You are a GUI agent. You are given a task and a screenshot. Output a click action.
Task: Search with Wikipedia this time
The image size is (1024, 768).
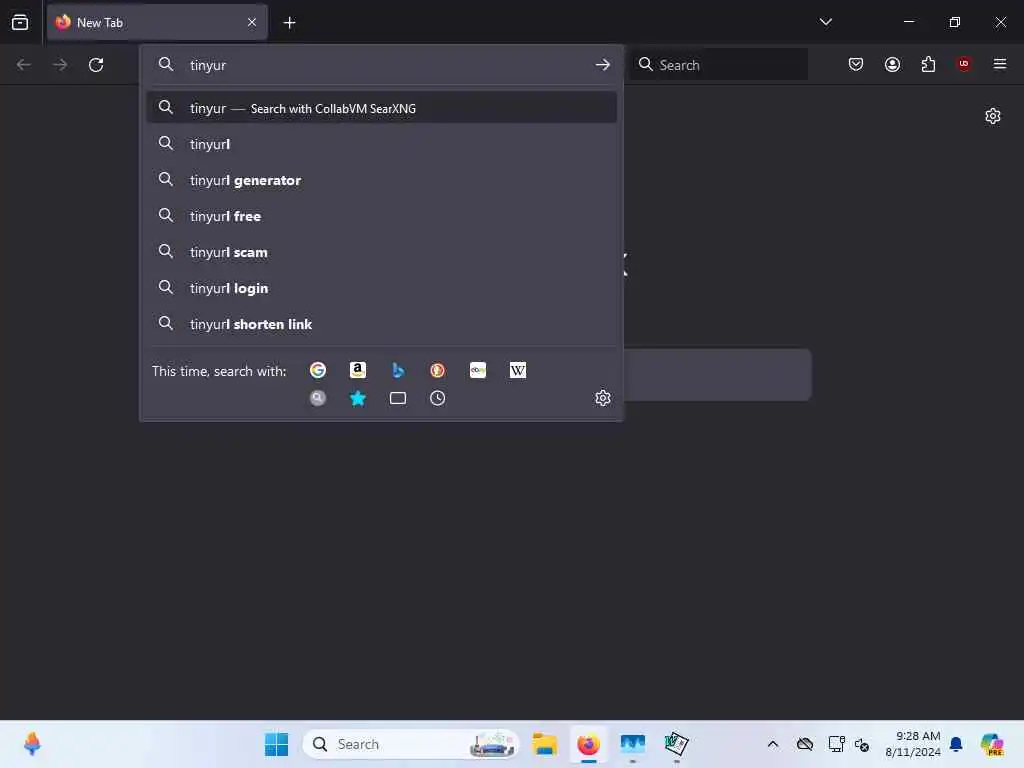coord(518,370)
